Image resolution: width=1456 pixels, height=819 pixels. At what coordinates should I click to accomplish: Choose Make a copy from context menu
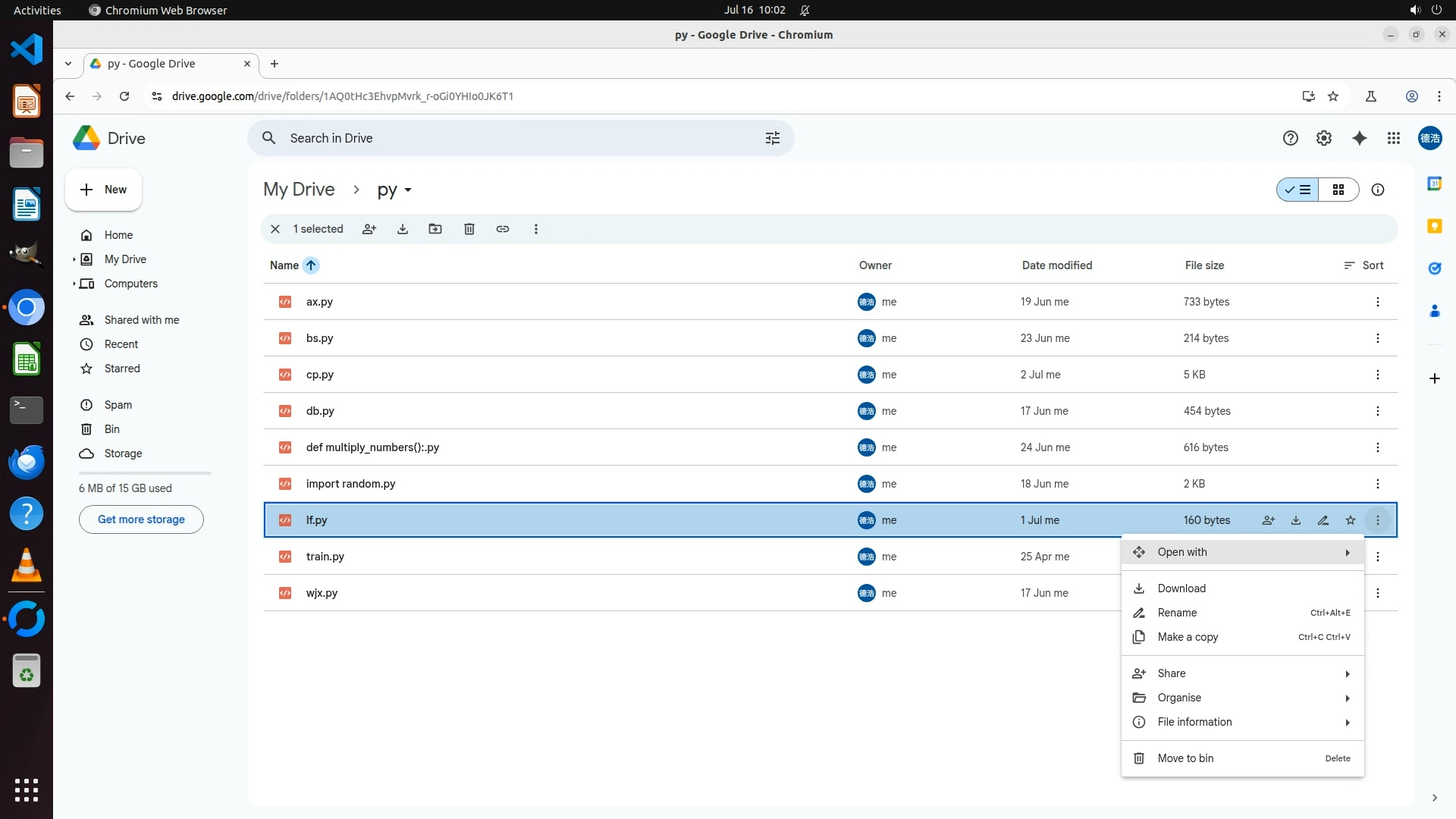click(x=1188, y=637)
